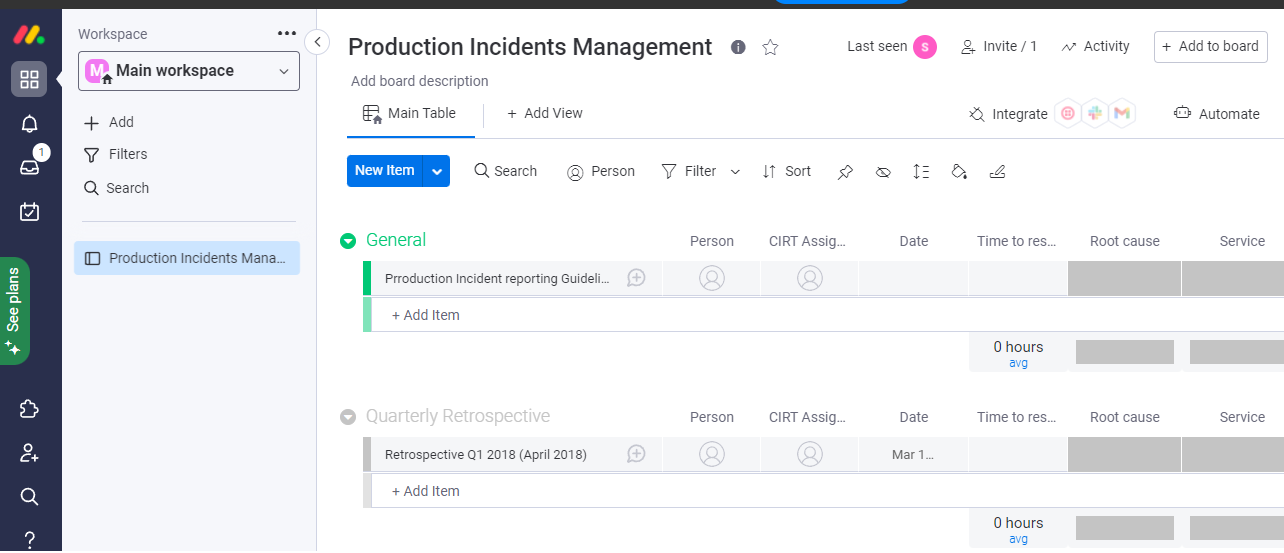Pin columns using the pin icon
This screenshot has width=1284, height=553.
coord(845,172)
